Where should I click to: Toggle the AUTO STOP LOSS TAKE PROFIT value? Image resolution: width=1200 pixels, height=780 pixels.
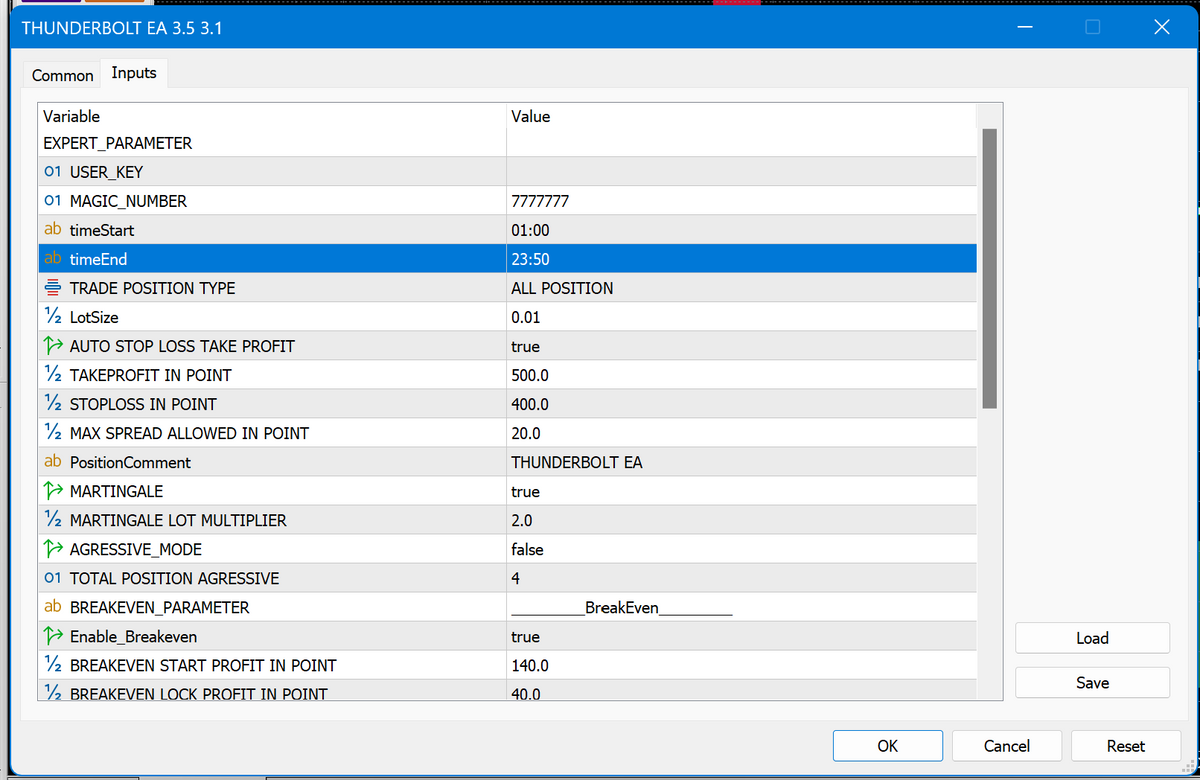point(740,346)
